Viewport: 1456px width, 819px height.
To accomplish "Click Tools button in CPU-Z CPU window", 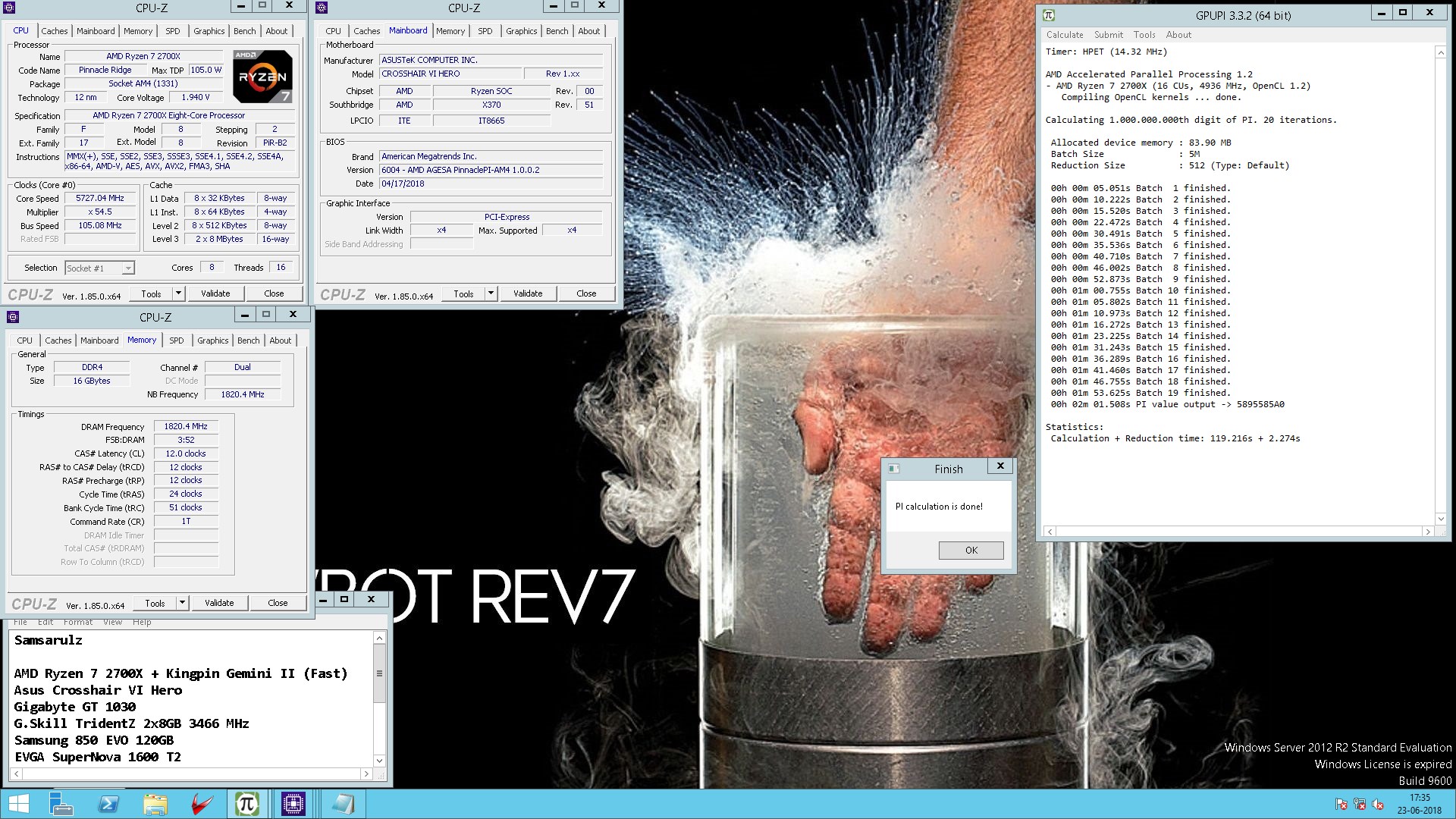I will click(x=151, y=293).
